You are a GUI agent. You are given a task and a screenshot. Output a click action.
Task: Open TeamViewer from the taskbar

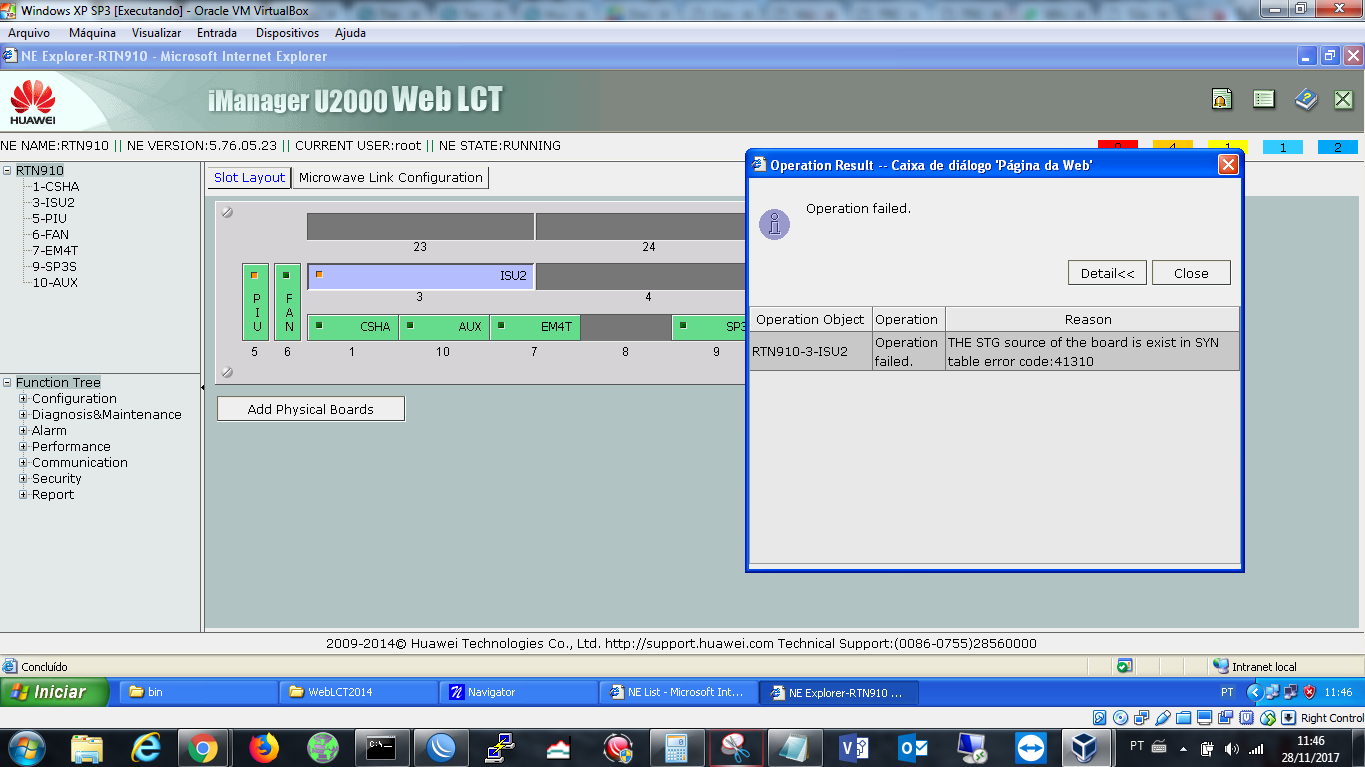tap(1029, 747)
